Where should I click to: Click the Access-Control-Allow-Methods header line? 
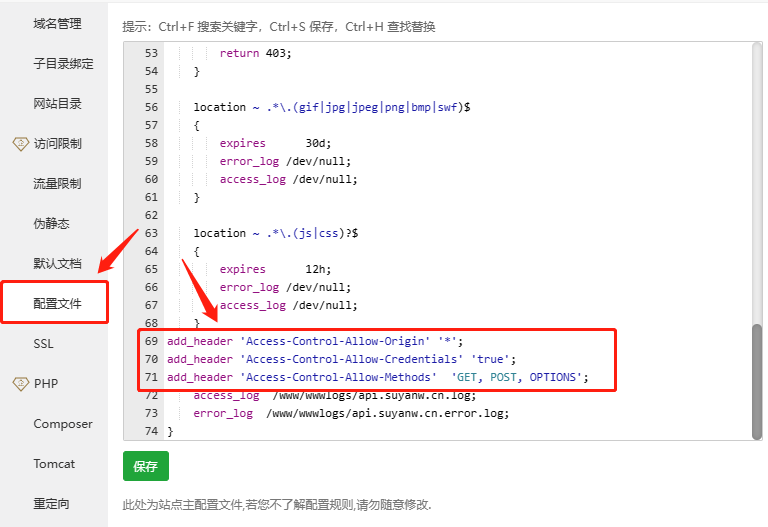click(x=378, y=377)
